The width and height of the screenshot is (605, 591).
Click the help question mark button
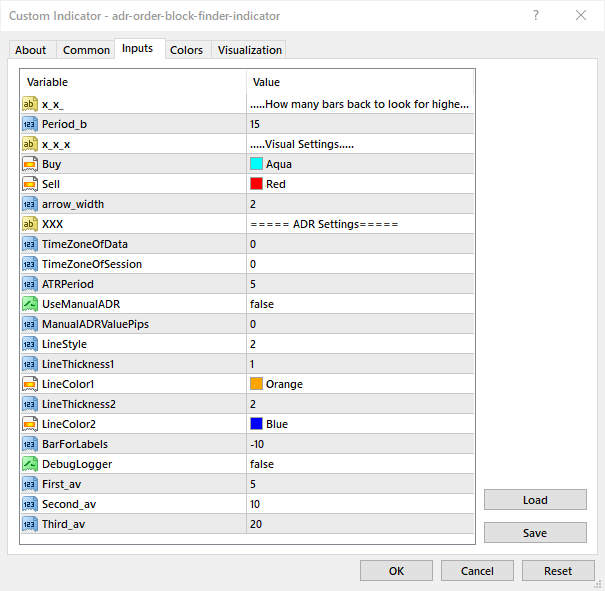(x=537, y=15)
